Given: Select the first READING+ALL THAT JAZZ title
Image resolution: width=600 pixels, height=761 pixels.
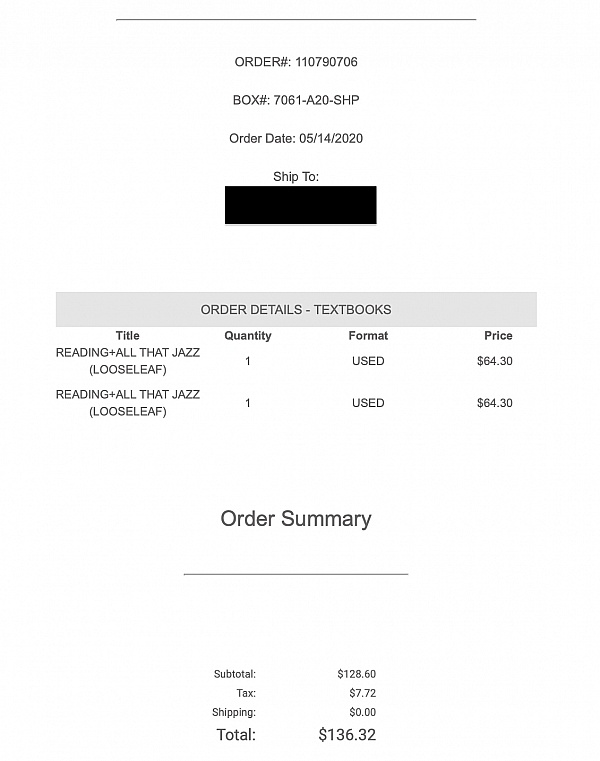Looking at the screenshot, I should point(128,361).
